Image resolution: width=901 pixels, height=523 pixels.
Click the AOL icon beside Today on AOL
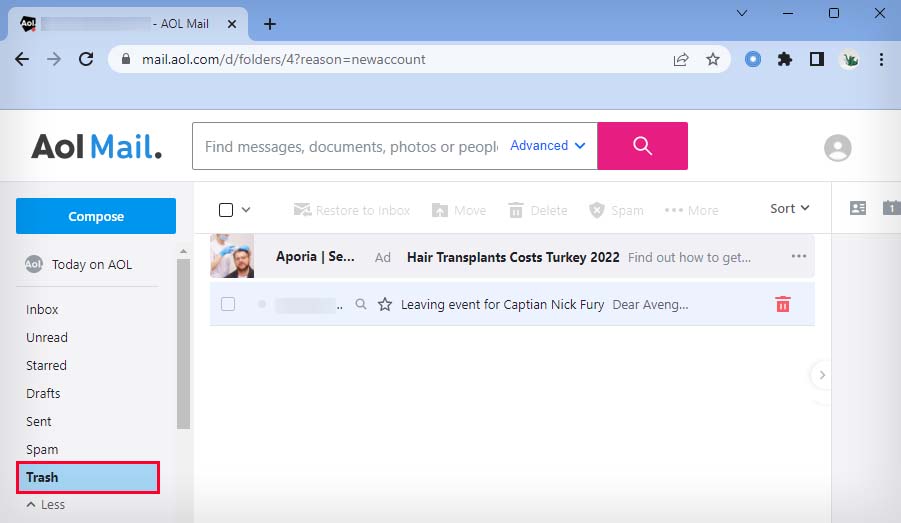tap(33, 264)
